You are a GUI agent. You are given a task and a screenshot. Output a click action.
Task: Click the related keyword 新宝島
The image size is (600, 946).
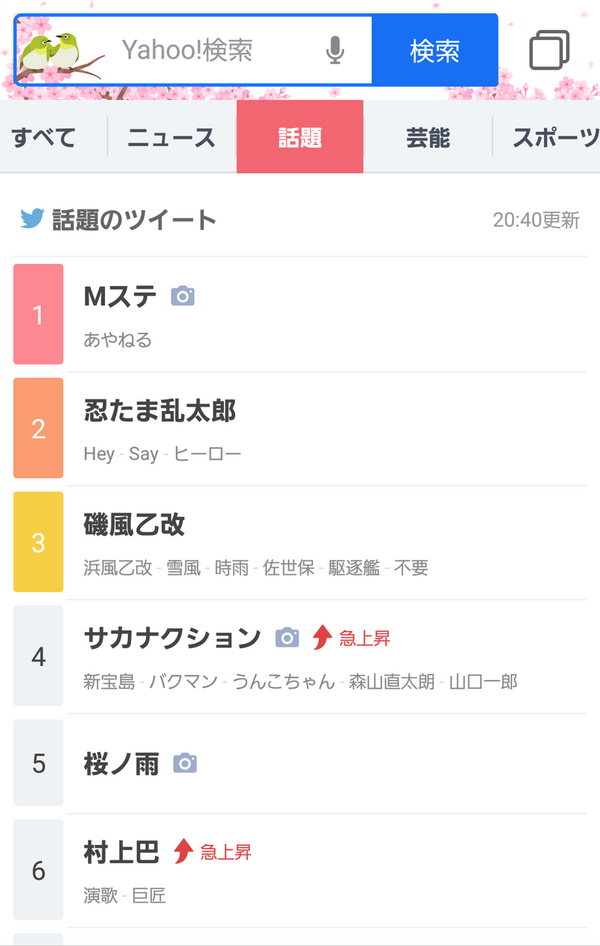(x=109, y=682)
